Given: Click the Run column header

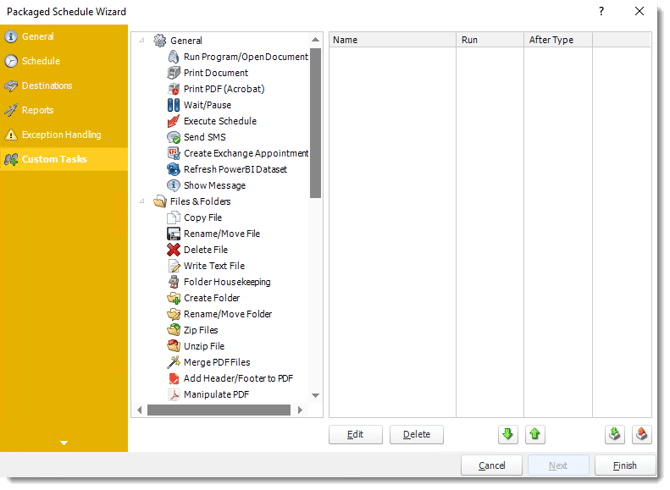Looking at the screenshot, I should point(491,40).
